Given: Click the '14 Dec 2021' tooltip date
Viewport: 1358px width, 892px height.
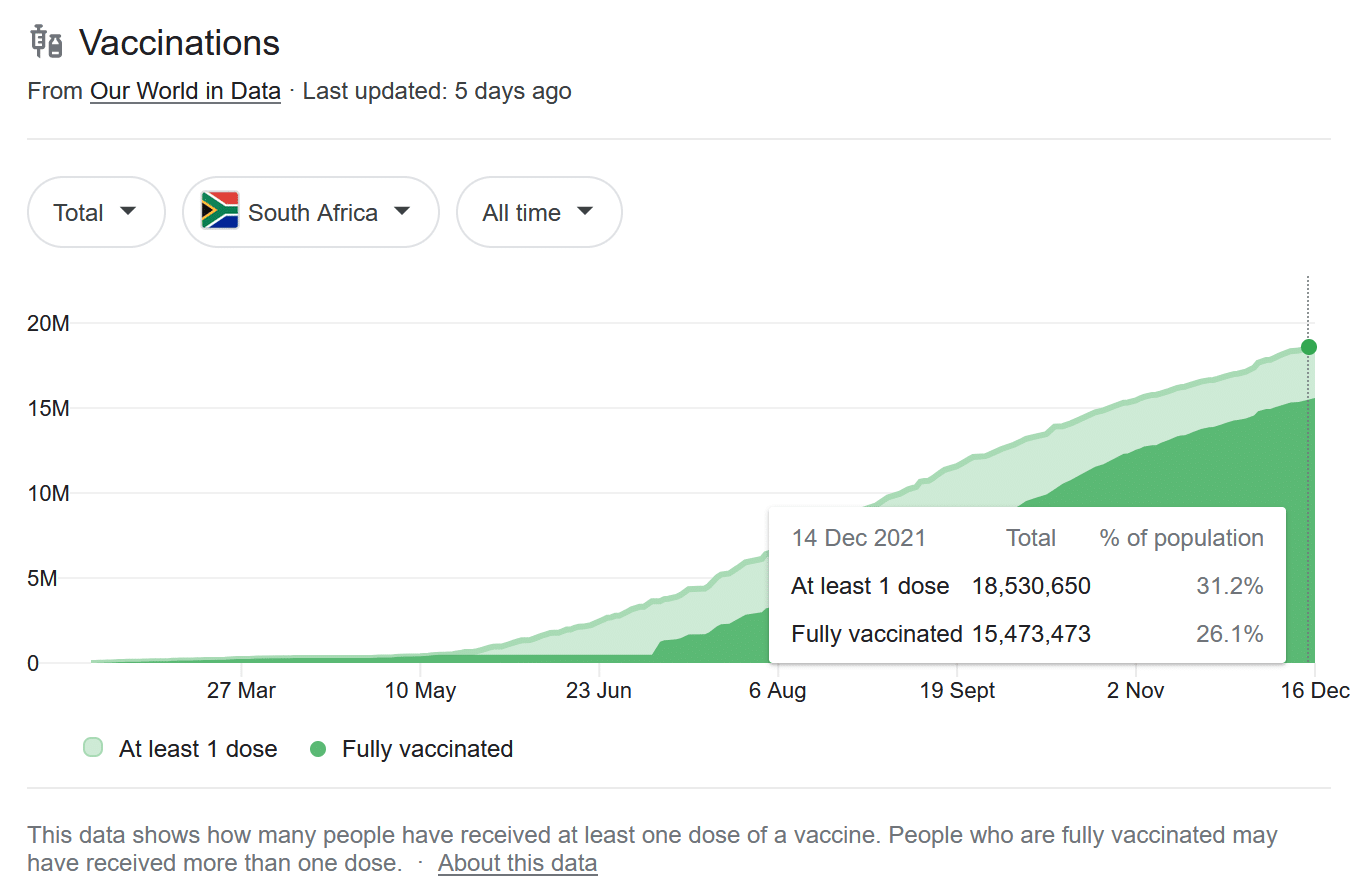Looking at the screenshot, I should 858,538.
